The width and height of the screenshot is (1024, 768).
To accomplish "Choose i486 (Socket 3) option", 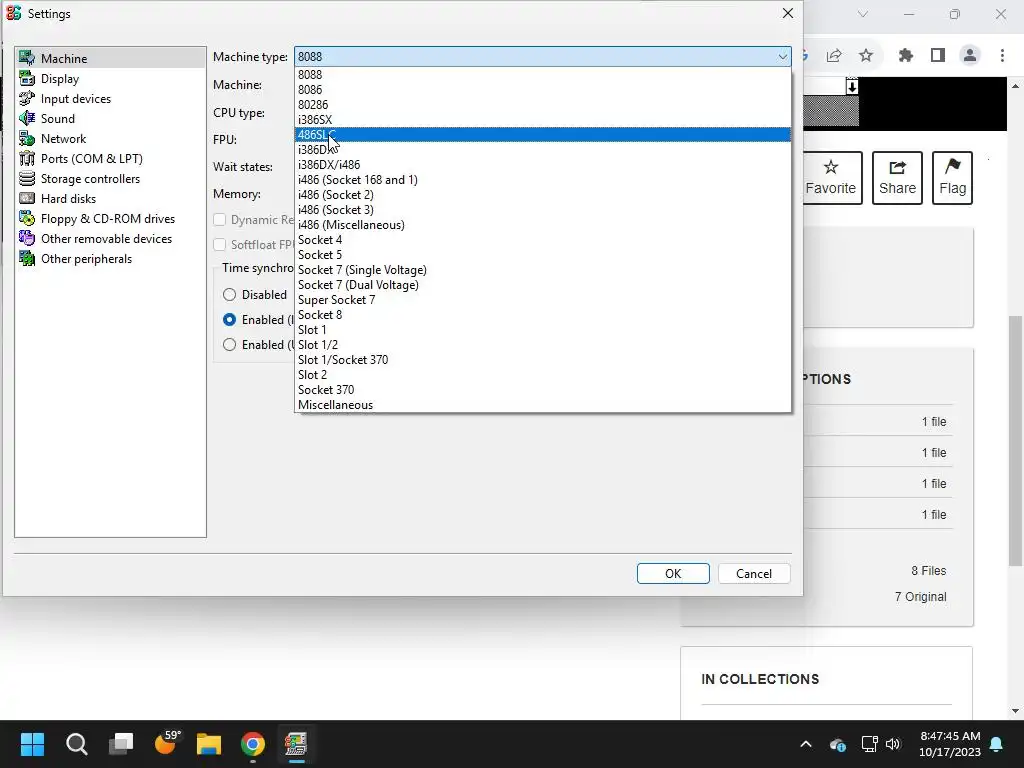I will (x=543, y=210).
